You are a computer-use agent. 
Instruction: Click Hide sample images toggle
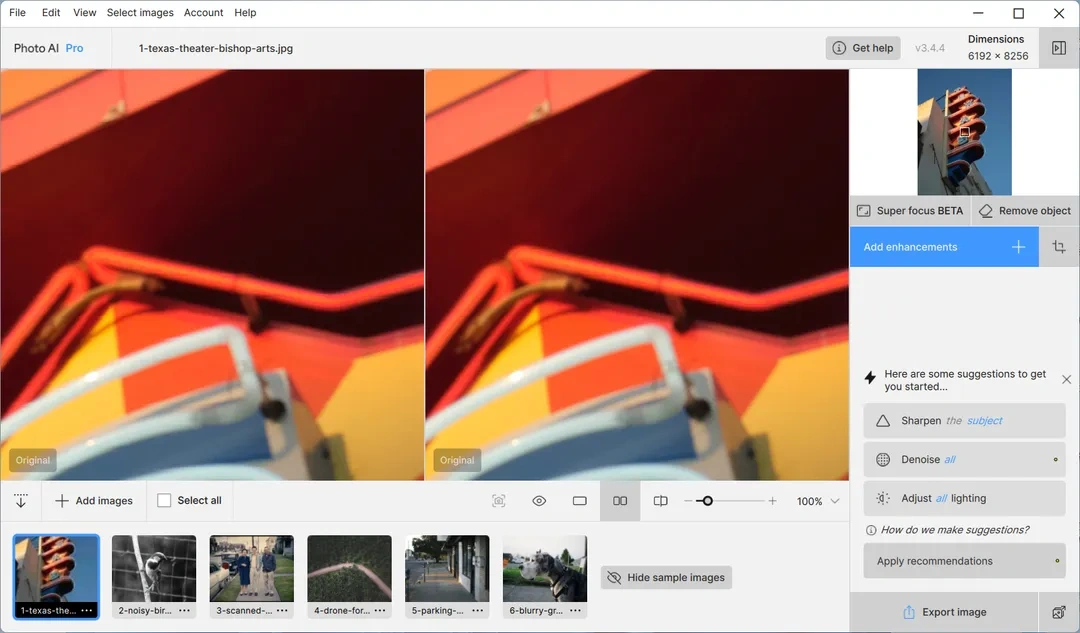pos(666,578)
